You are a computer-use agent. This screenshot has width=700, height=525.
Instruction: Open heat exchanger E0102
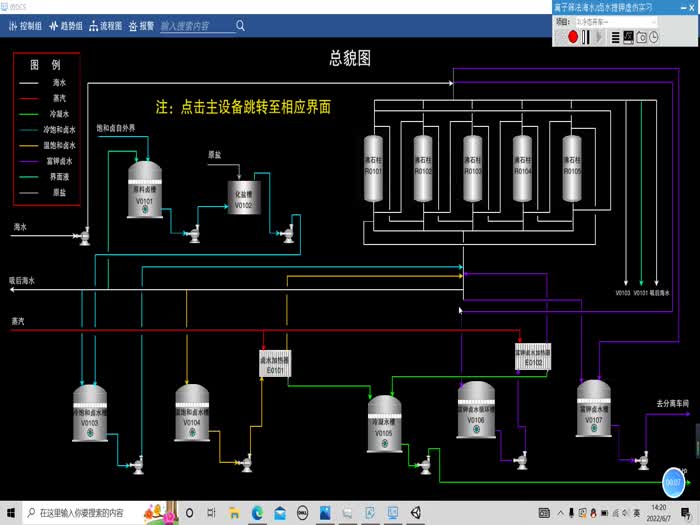click(x=532, y=357)
